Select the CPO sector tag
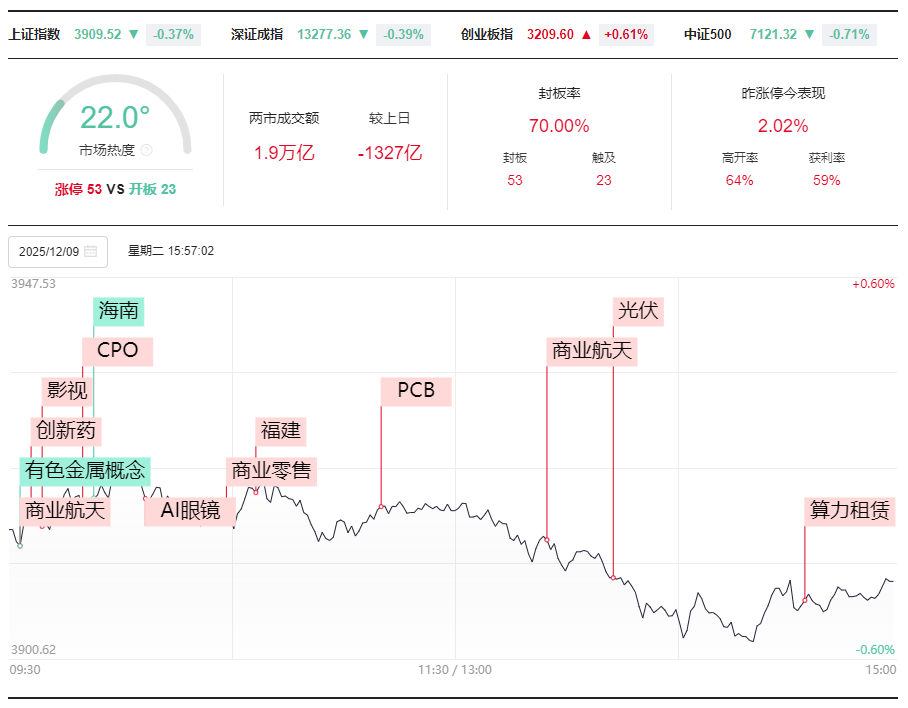Image resolution: width=908 pixels, height=708 pixels. [x=117, y=351]
